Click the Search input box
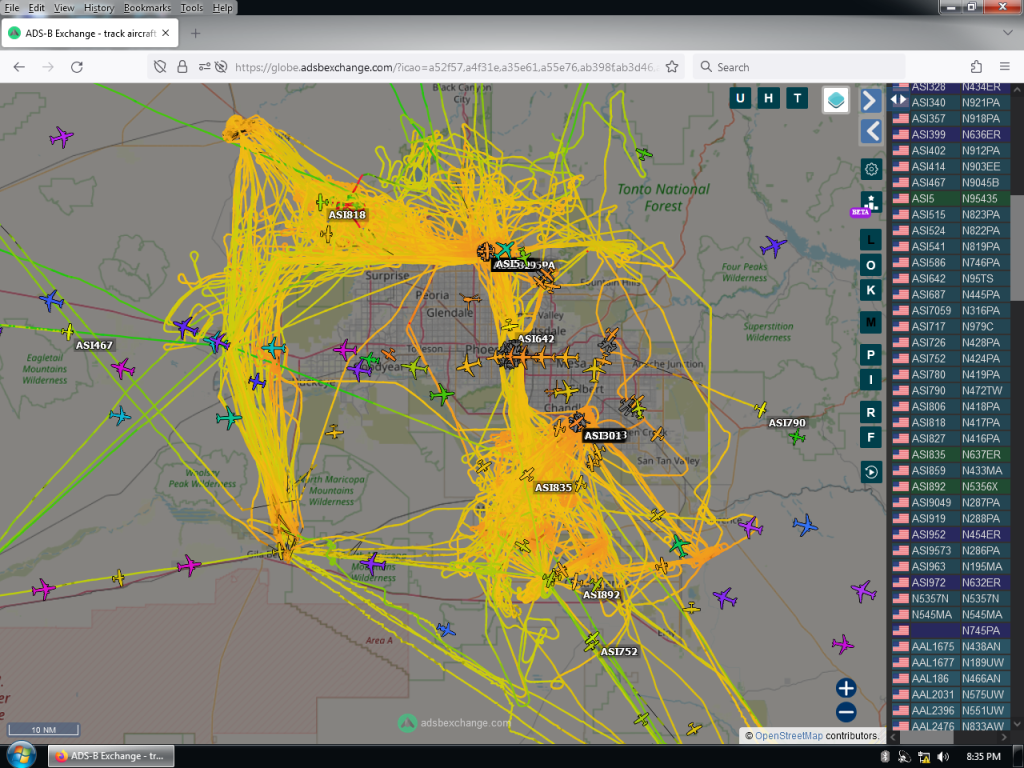The height and width of the screenshot is (768, 1024). [x=800, y=67]
